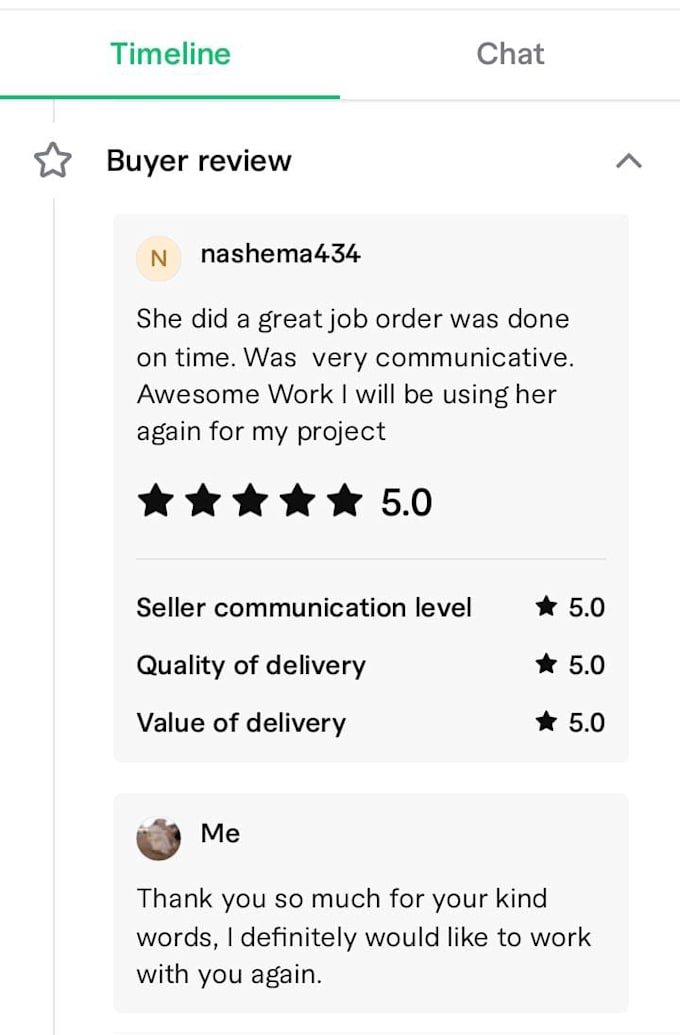Viewport: 680px width, 1035px height.
Task: Click star icon beside Seller communication level
Action: 547,606
